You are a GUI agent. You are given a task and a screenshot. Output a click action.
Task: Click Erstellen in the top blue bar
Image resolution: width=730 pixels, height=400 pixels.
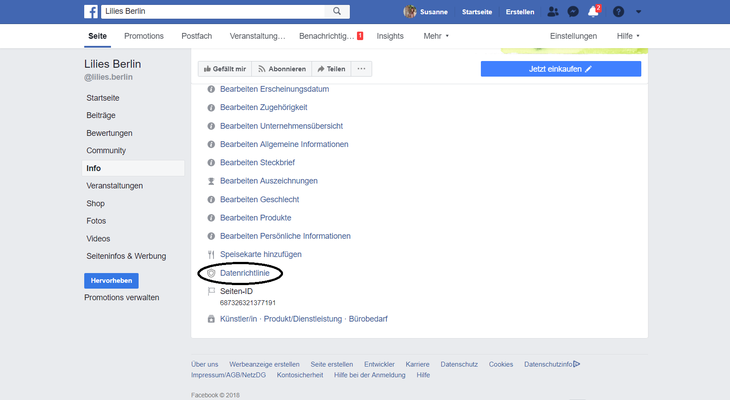(x=520, y=12)
